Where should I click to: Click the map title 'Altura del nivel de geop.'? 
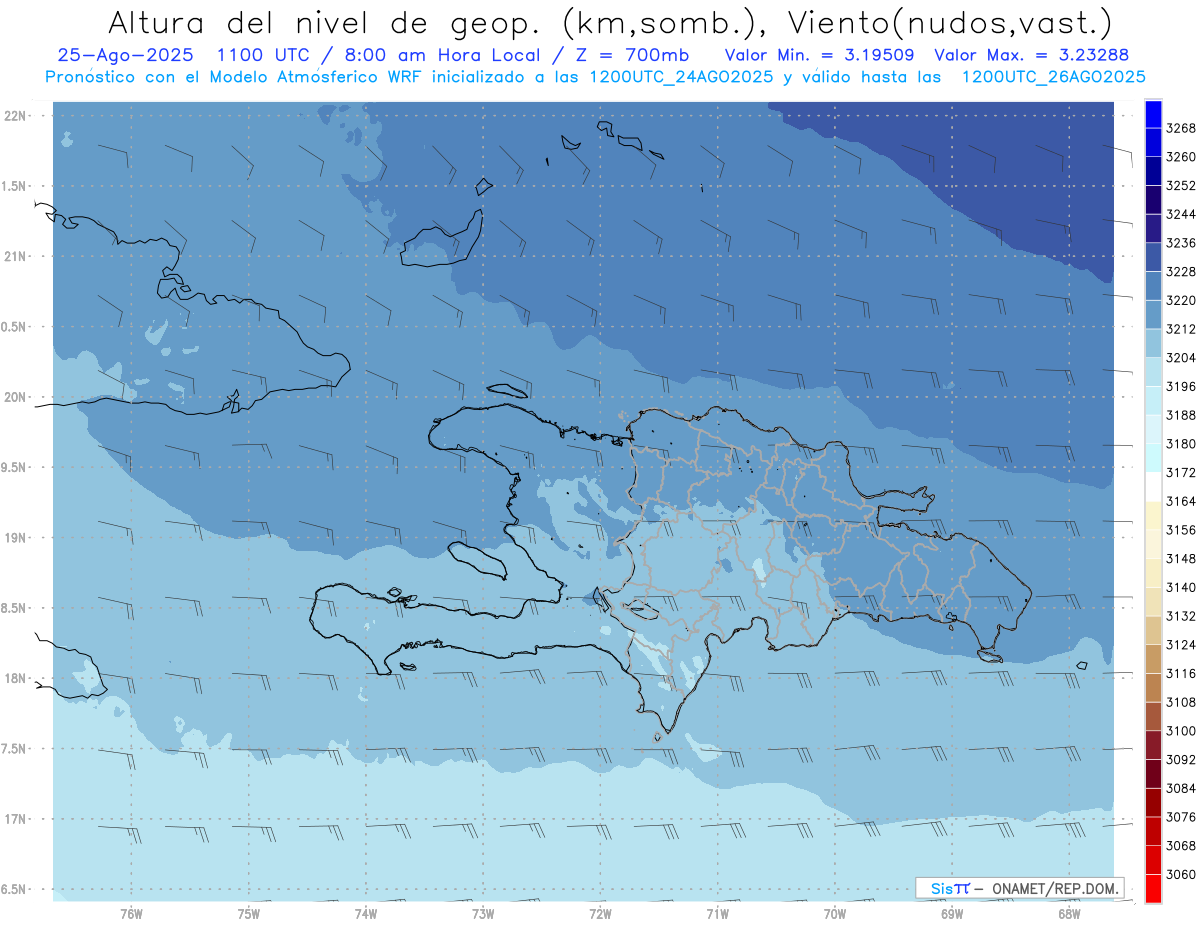pos(325,22)
